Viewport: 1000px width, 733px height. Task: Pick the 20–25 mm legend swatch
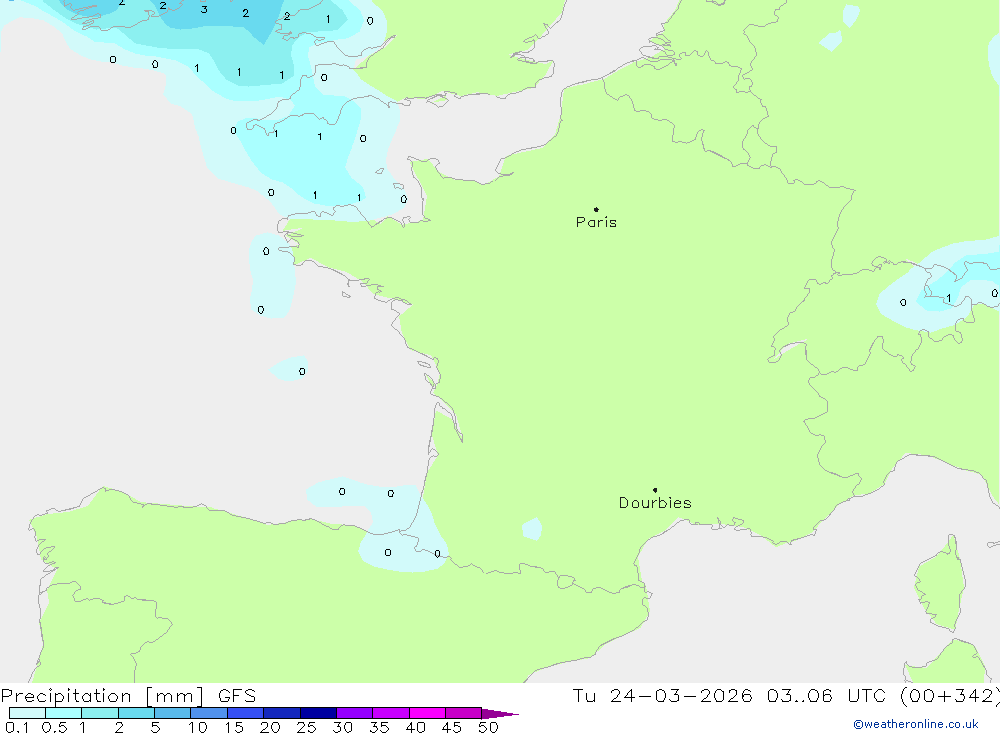[x=281, y=713]
